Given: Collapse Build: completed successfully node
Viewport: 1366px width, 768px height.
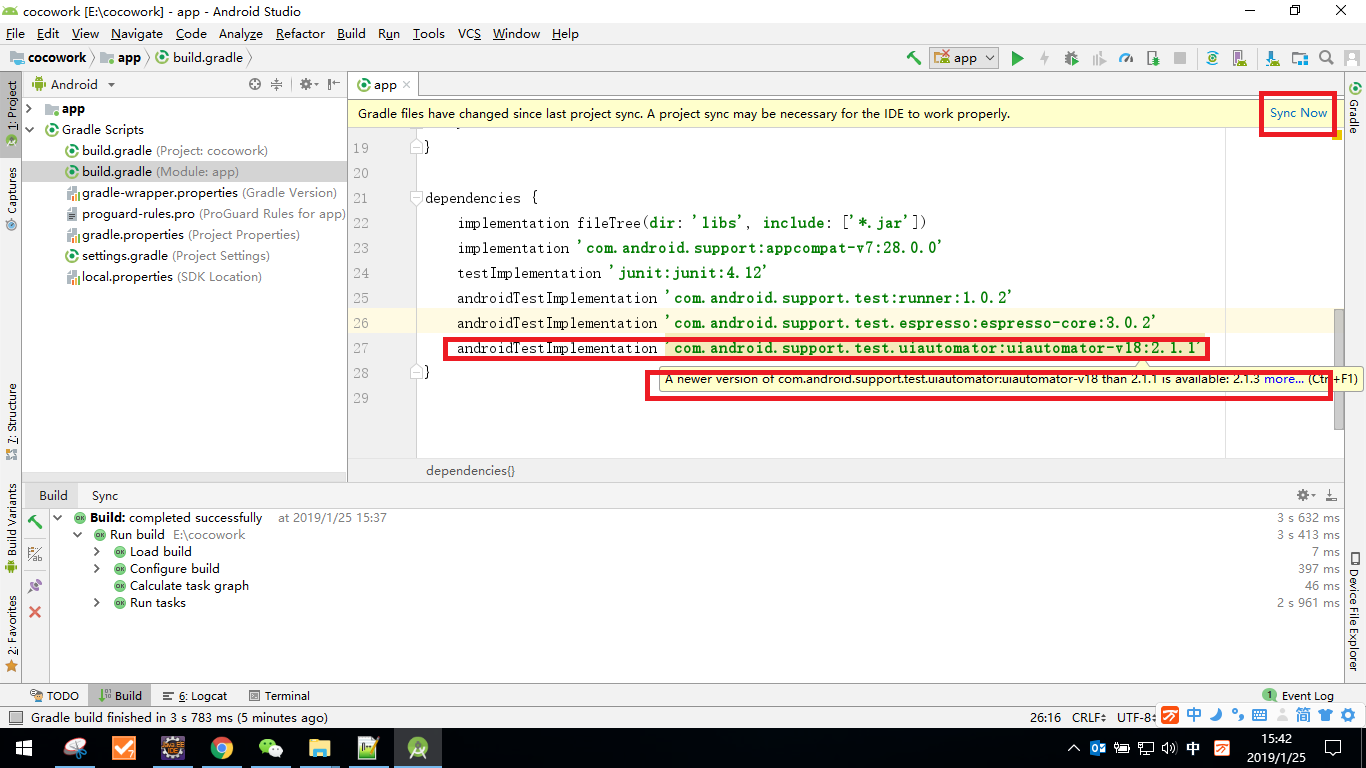Looking at the screenshot, I should pos(58,518).
